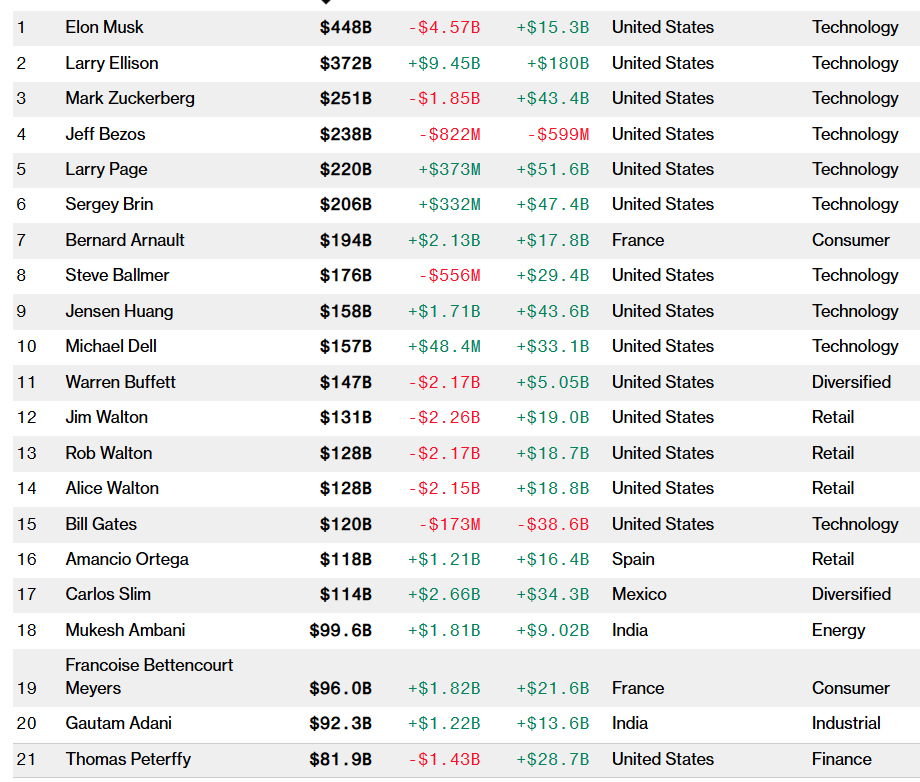Open Larry Ellison's profile link
Image resolution: width=920 pixels, height=782 pixels.
click(x=111, y=63)
